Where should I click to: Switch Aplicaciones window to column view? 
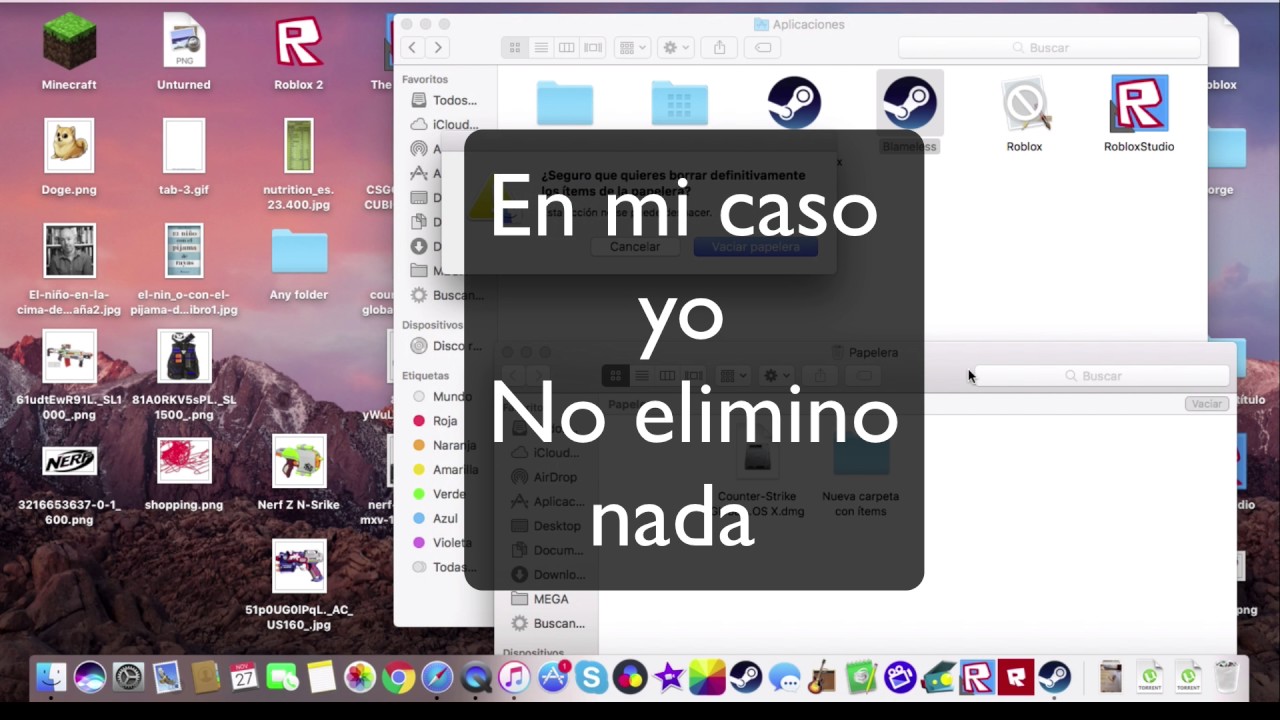567,47
